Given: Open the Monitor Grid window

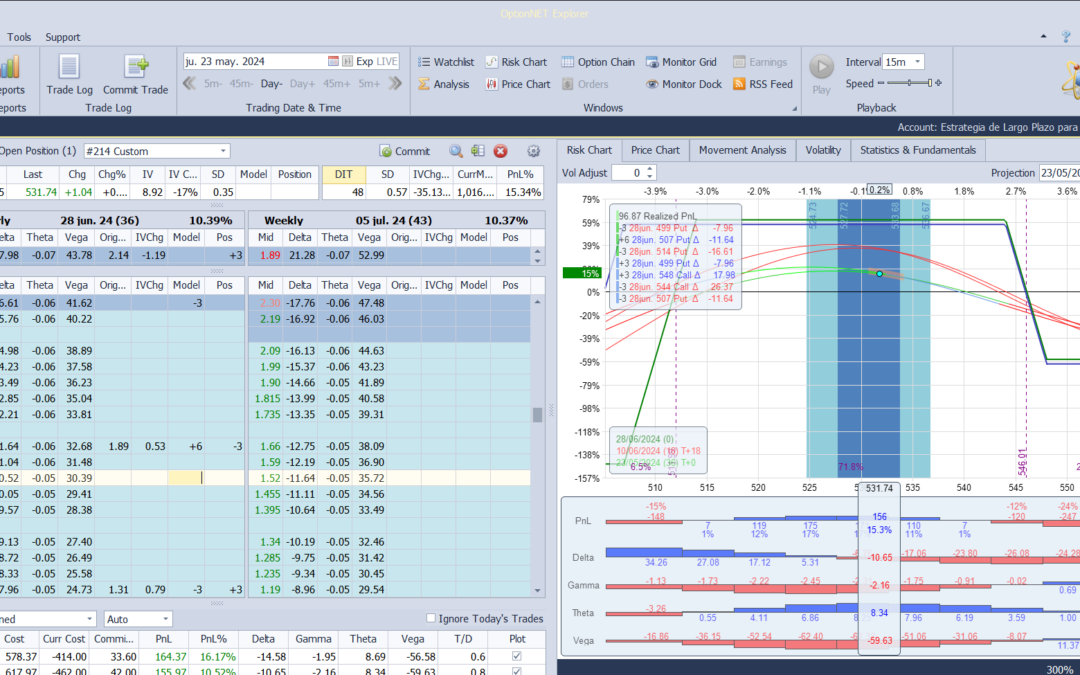Looking at the screenshot, I should (681, 62).
